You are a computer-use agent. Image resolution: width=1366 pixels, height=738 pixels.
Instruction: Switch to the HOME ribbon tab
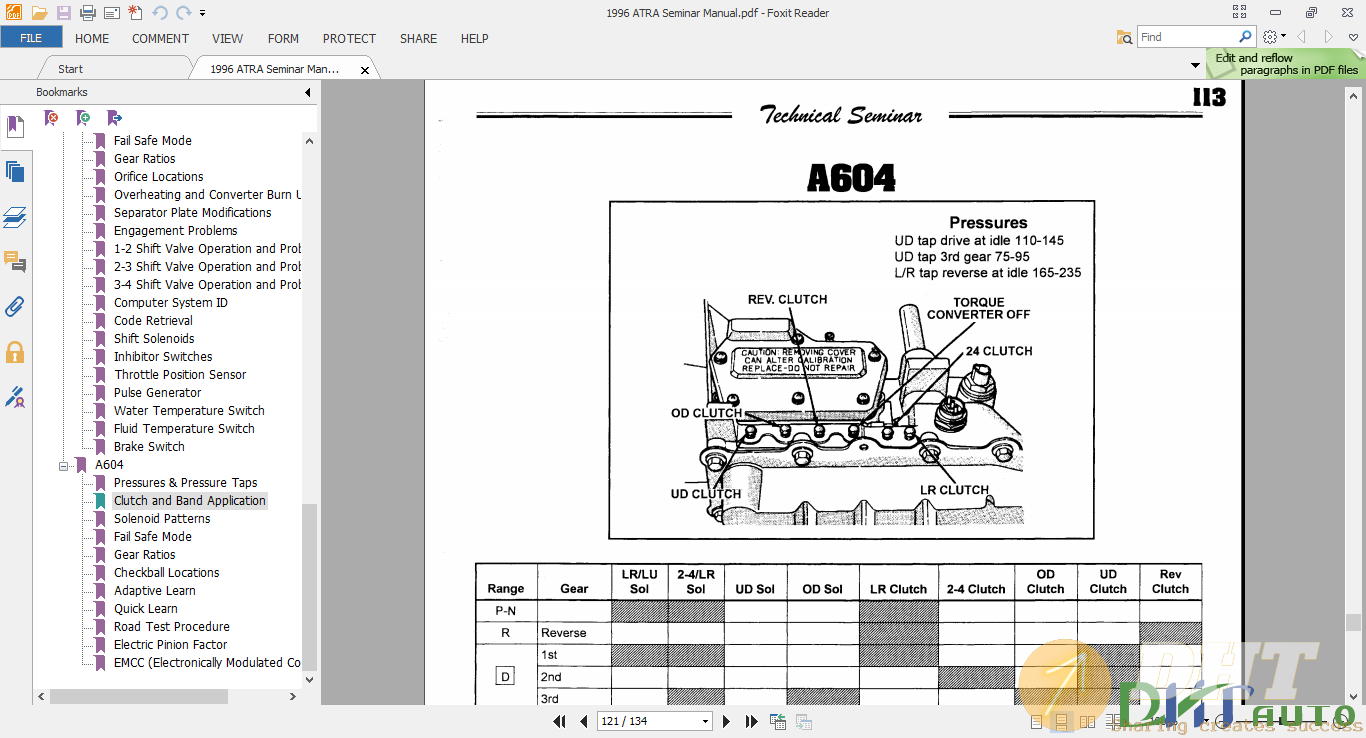(x=92, y=38)
